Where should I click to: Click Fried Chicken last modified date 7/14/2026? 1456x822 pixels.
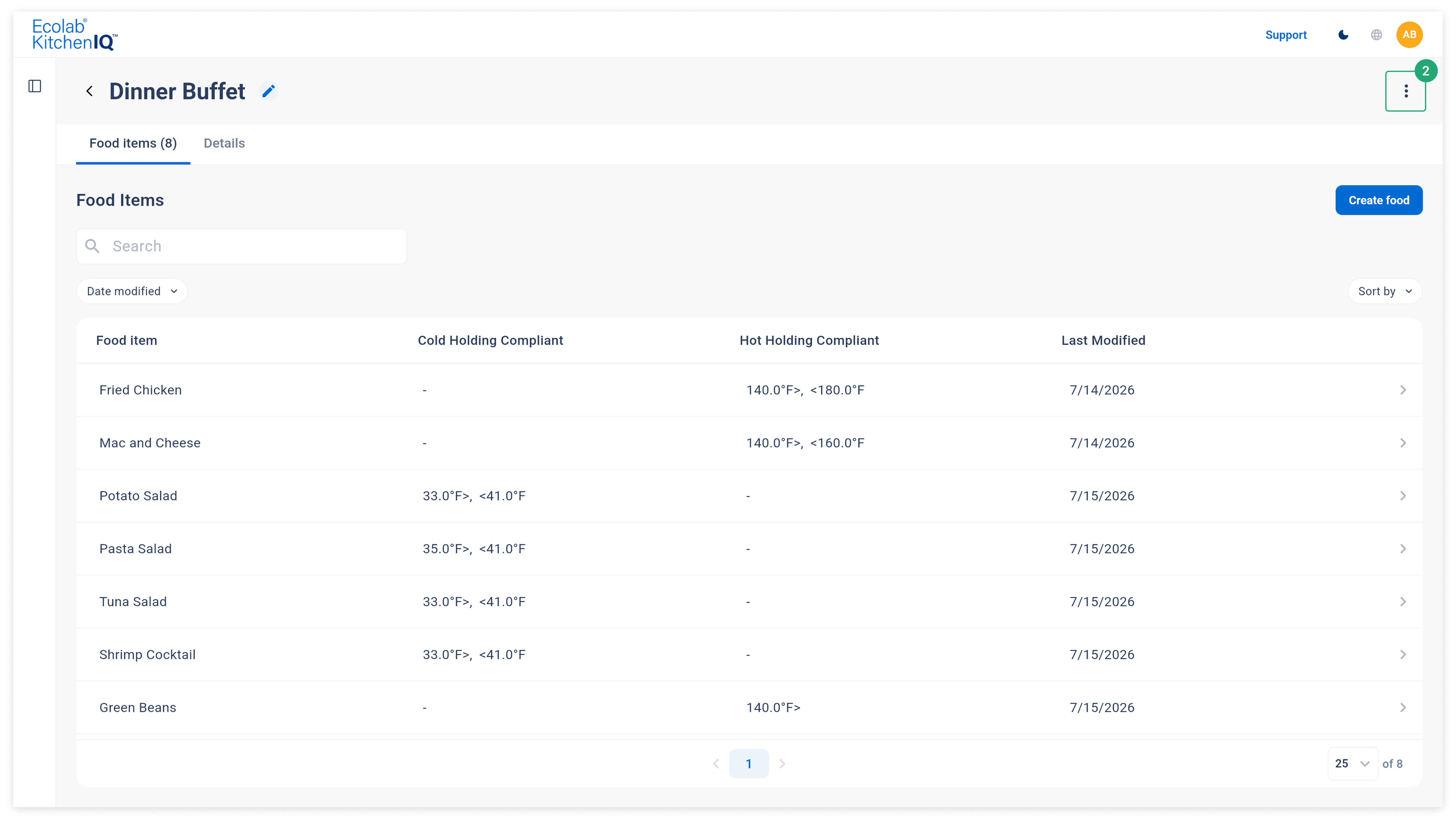point(1102,390)
